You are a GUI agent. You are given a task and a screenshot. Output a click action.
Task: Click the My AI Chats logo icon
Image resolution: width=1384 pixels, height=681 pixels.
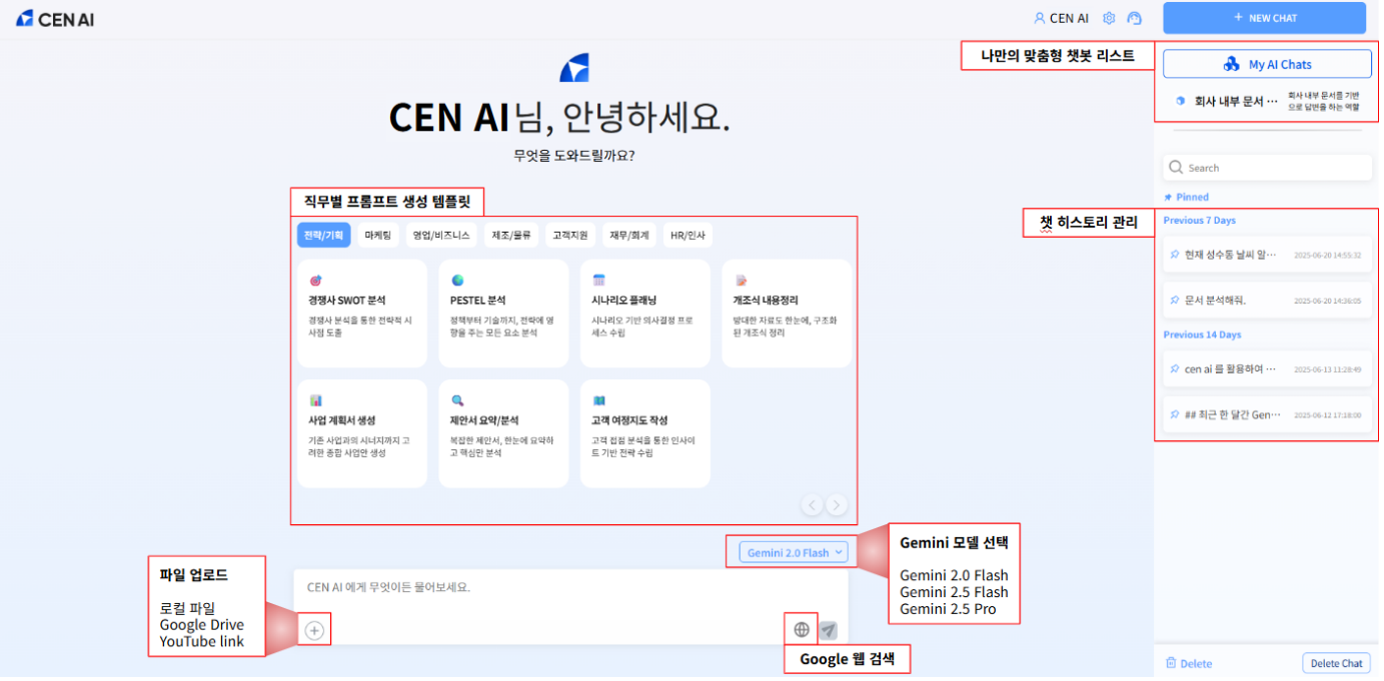pyautogui.click(x=1232, y=64)
